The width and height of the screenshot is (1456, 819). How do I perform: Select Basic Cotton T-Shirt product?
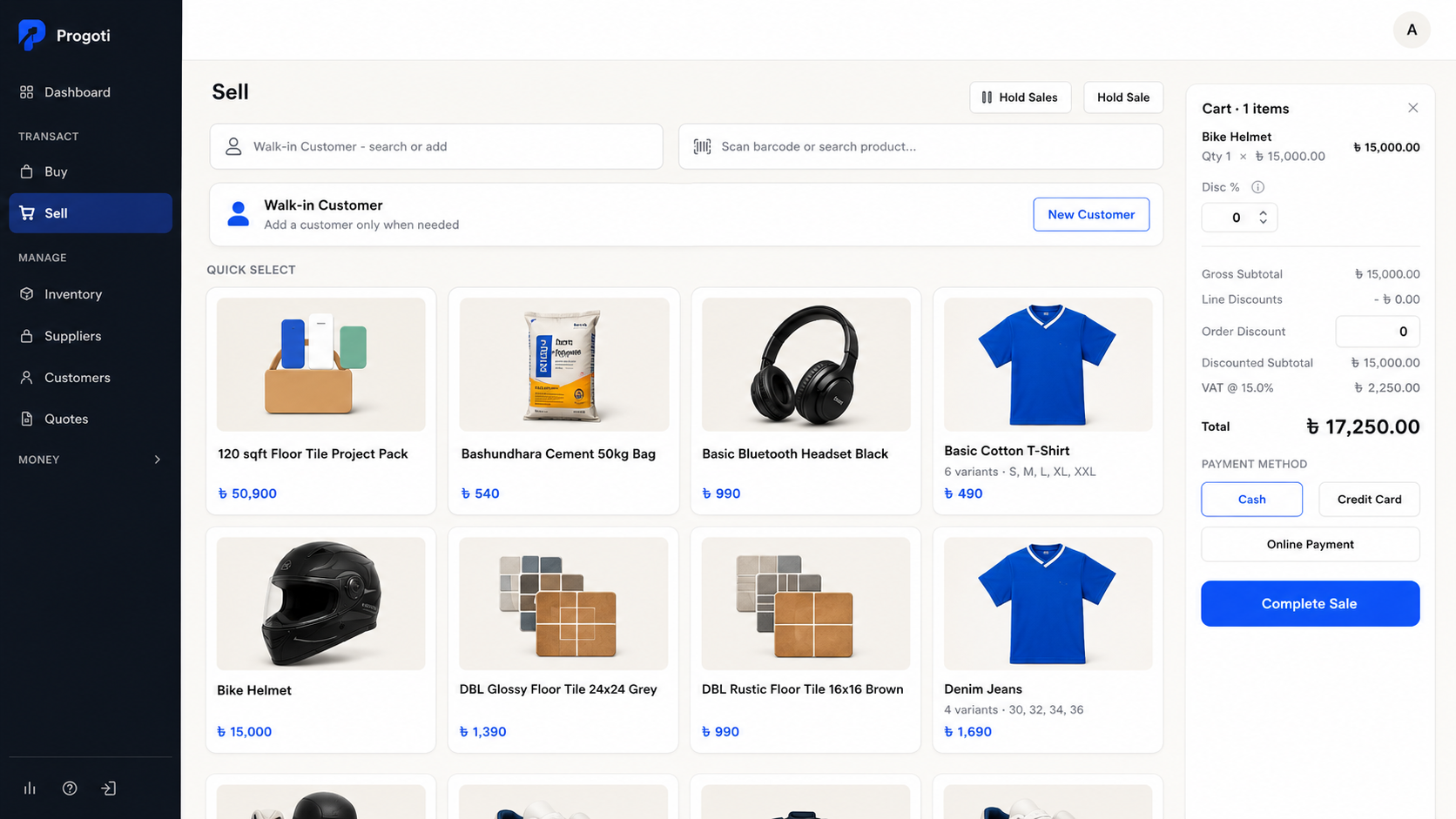coord(1048,401)
